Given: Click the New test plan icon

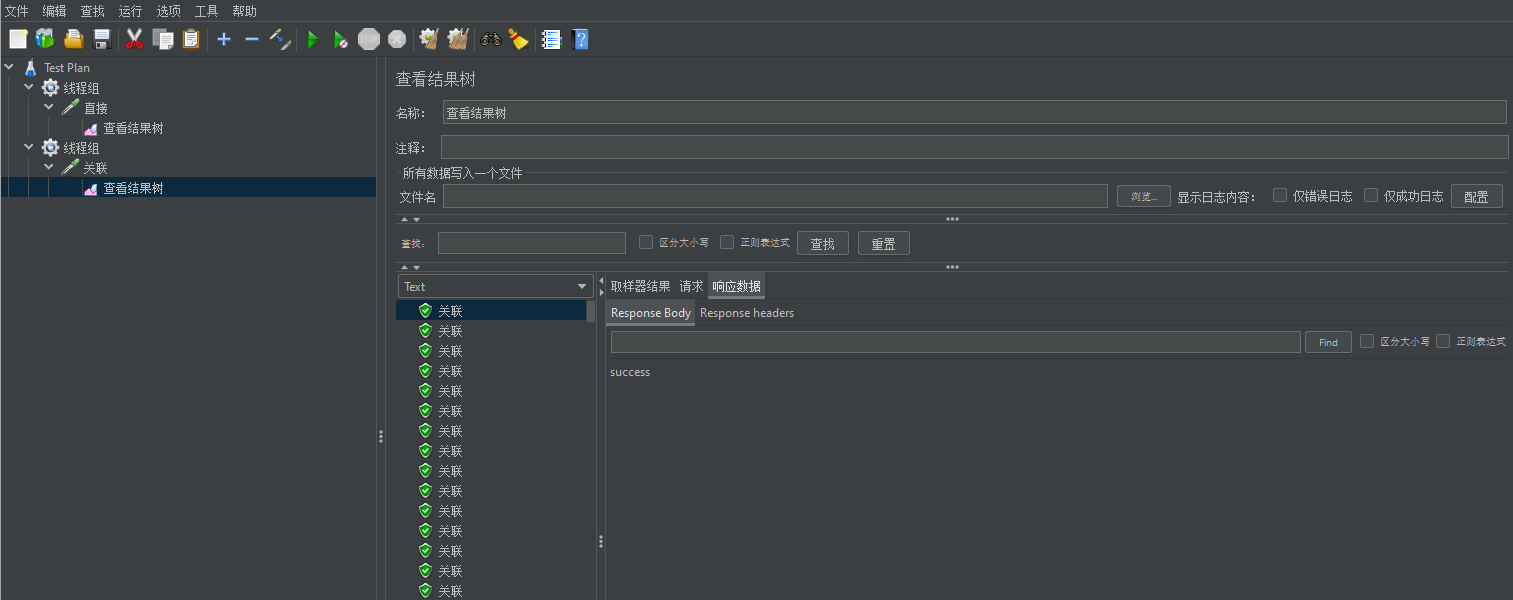Looking at the screenshot, I should click(x=18, y=39).
